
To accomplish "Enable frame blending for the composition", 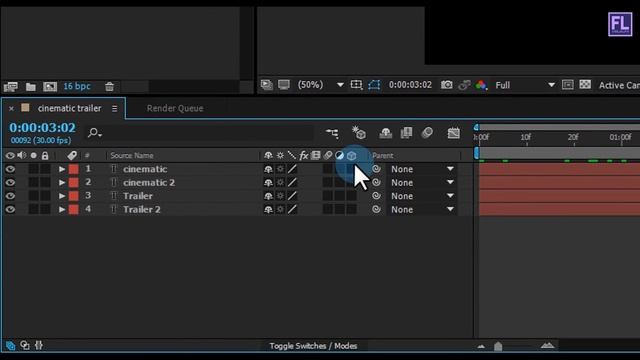I will [x=407, y=133].
